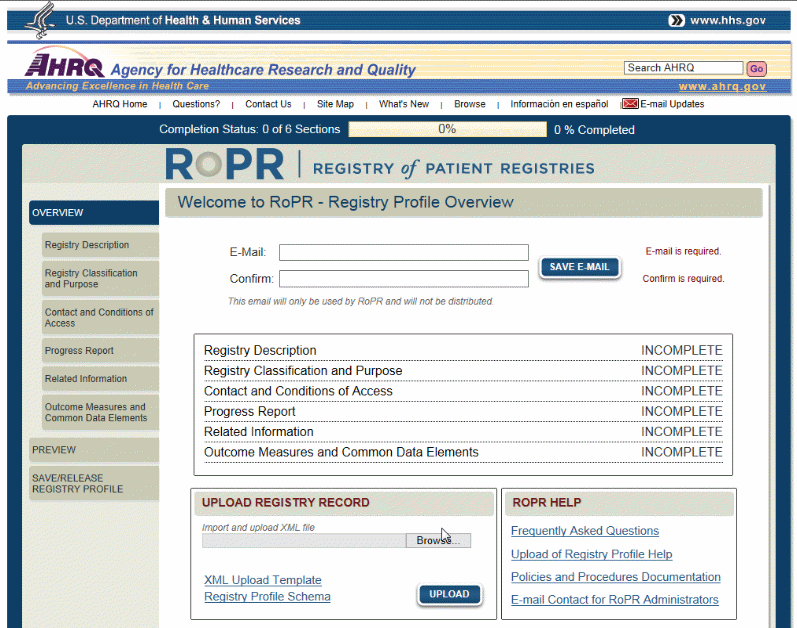Screen dimensions: 797x628
Task: Click the Progress Report status row
Action: (x=463, y=412)
